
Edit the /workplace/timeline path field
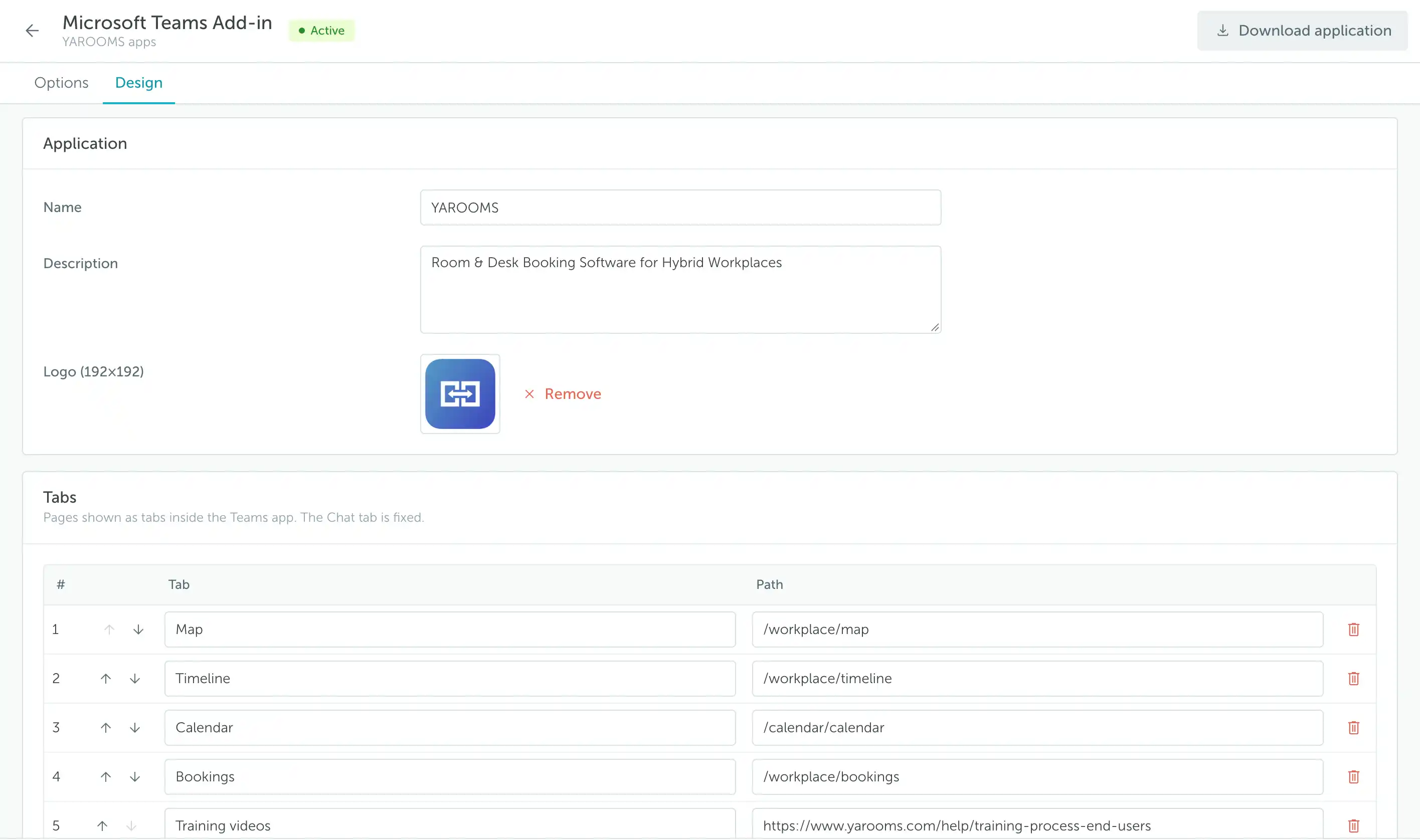[x=1038, y=679]
